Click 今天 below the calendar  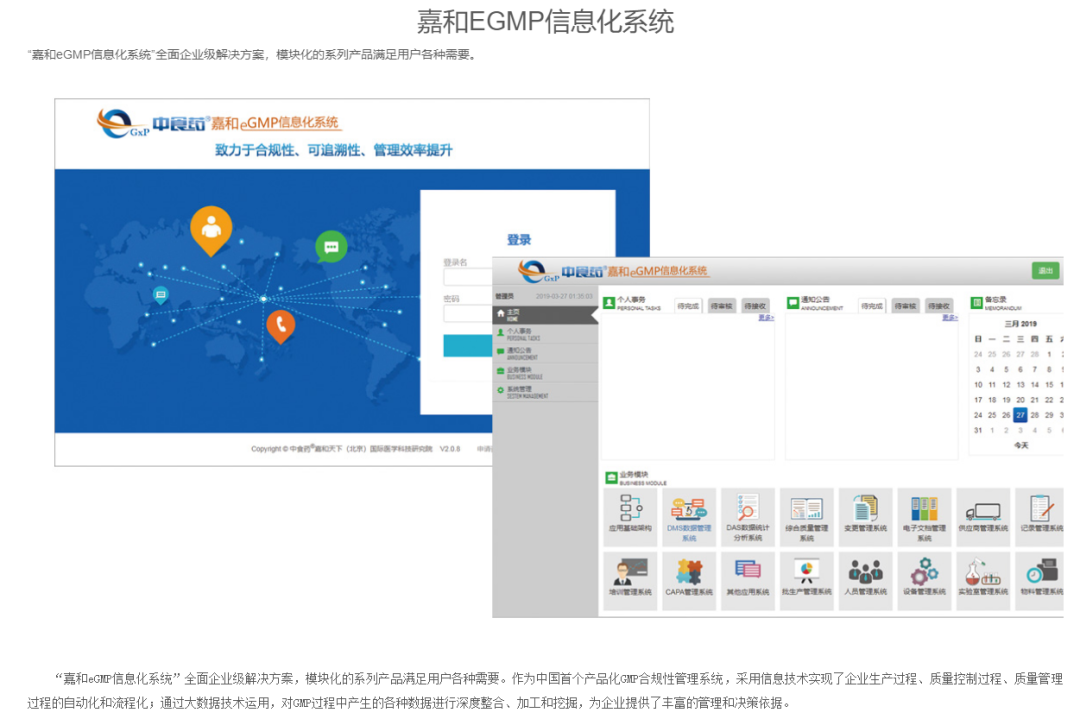[x=1021, y=446]
